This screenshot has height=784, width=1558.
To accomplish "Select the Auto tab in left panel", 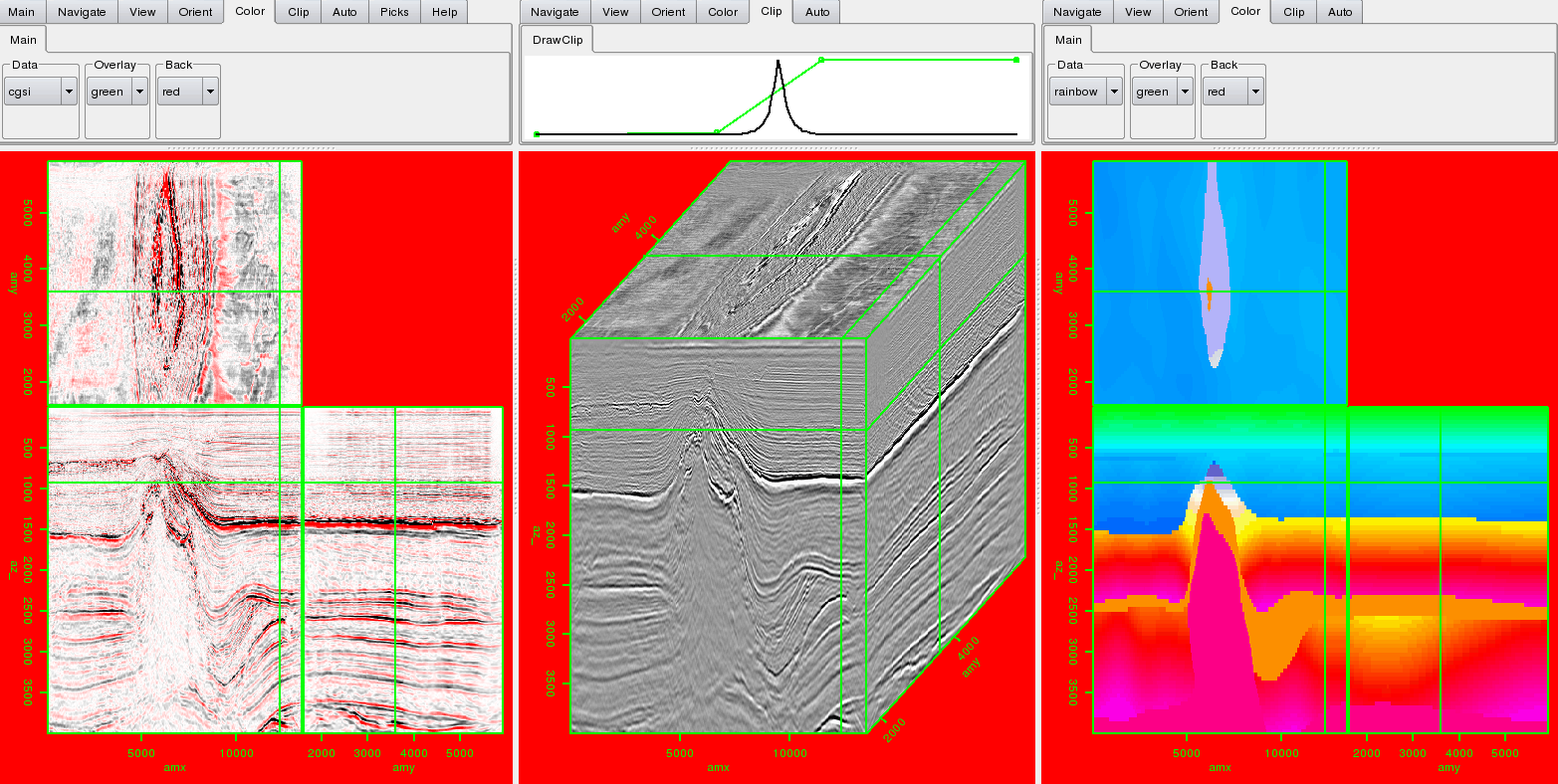I will (x=344, y=12).
